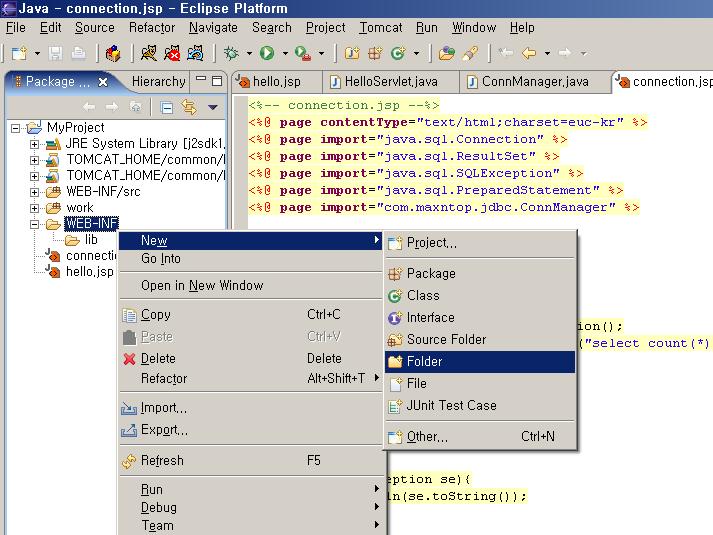Toggle Link with Editor in Package Explorer
This screenshot has height=535, width=713.
188,107
